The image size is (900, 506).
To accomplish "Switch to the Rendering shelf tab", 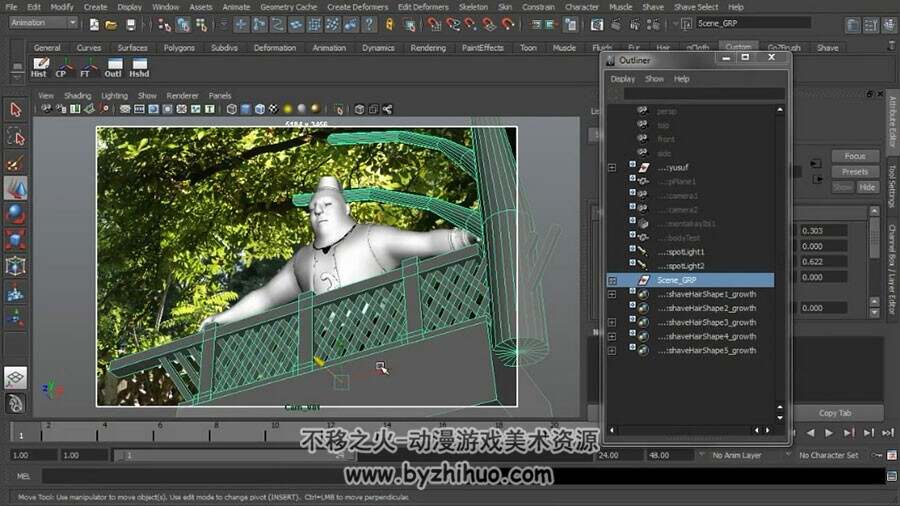I will tap(428, 48).
